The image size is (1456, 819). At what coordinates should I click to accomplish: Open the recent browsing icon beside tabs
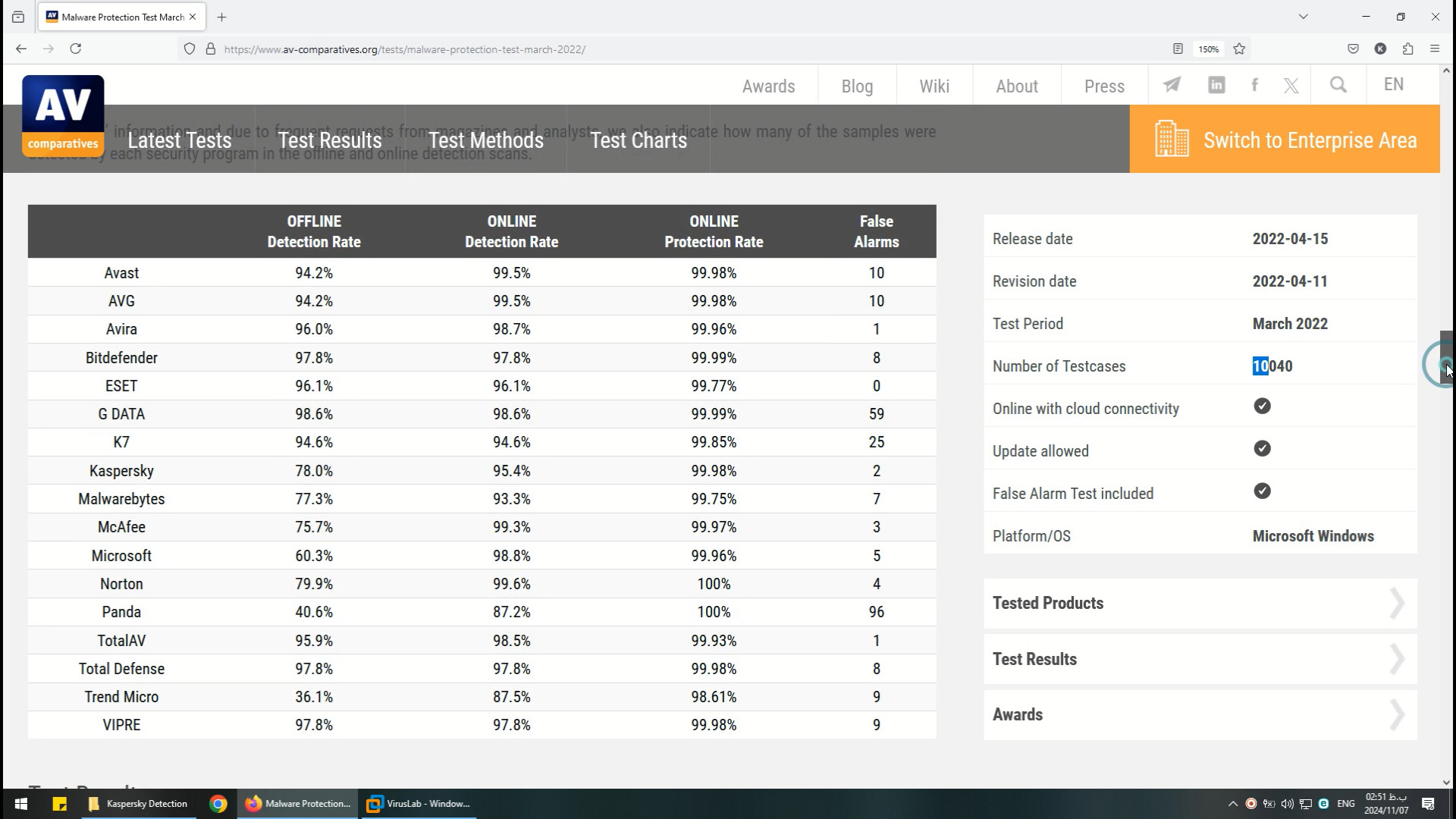click(18, 17)
